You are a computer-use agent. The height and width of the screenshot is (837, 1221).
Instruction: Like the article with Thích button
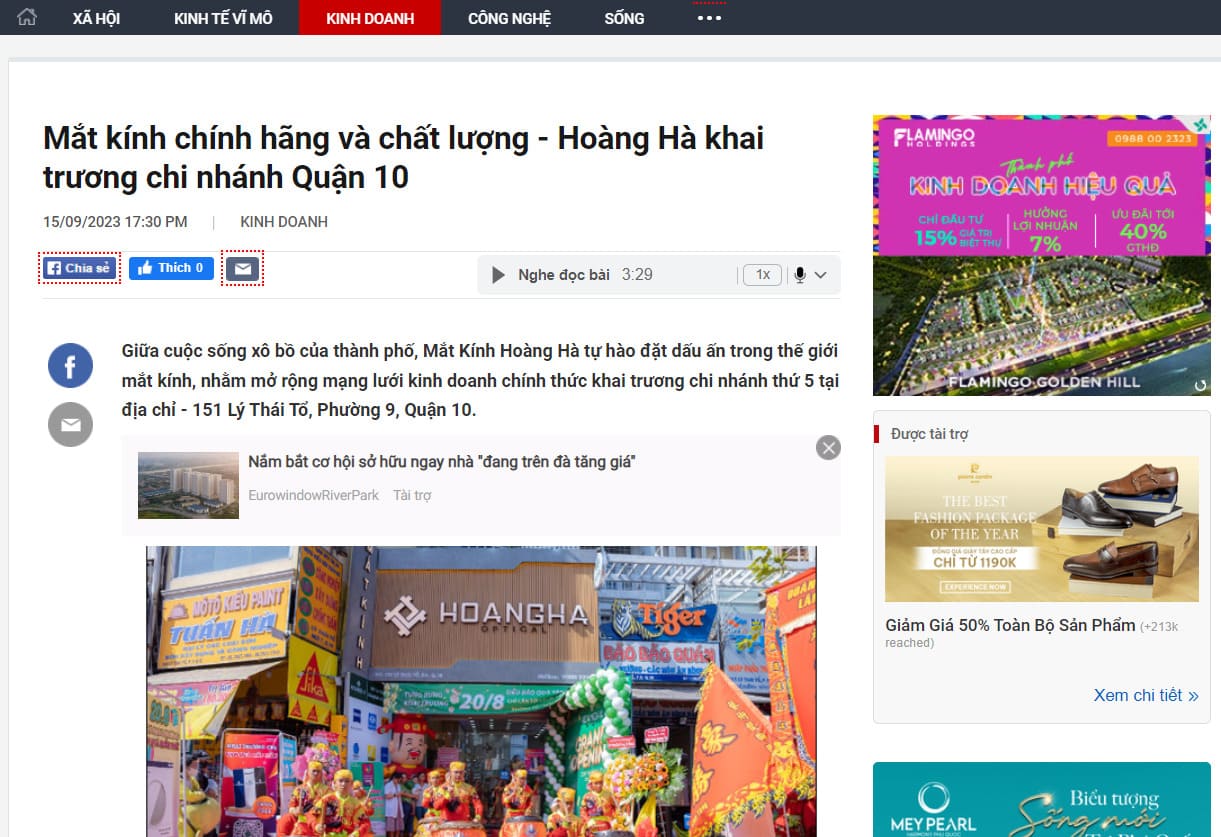click(171, 268)
